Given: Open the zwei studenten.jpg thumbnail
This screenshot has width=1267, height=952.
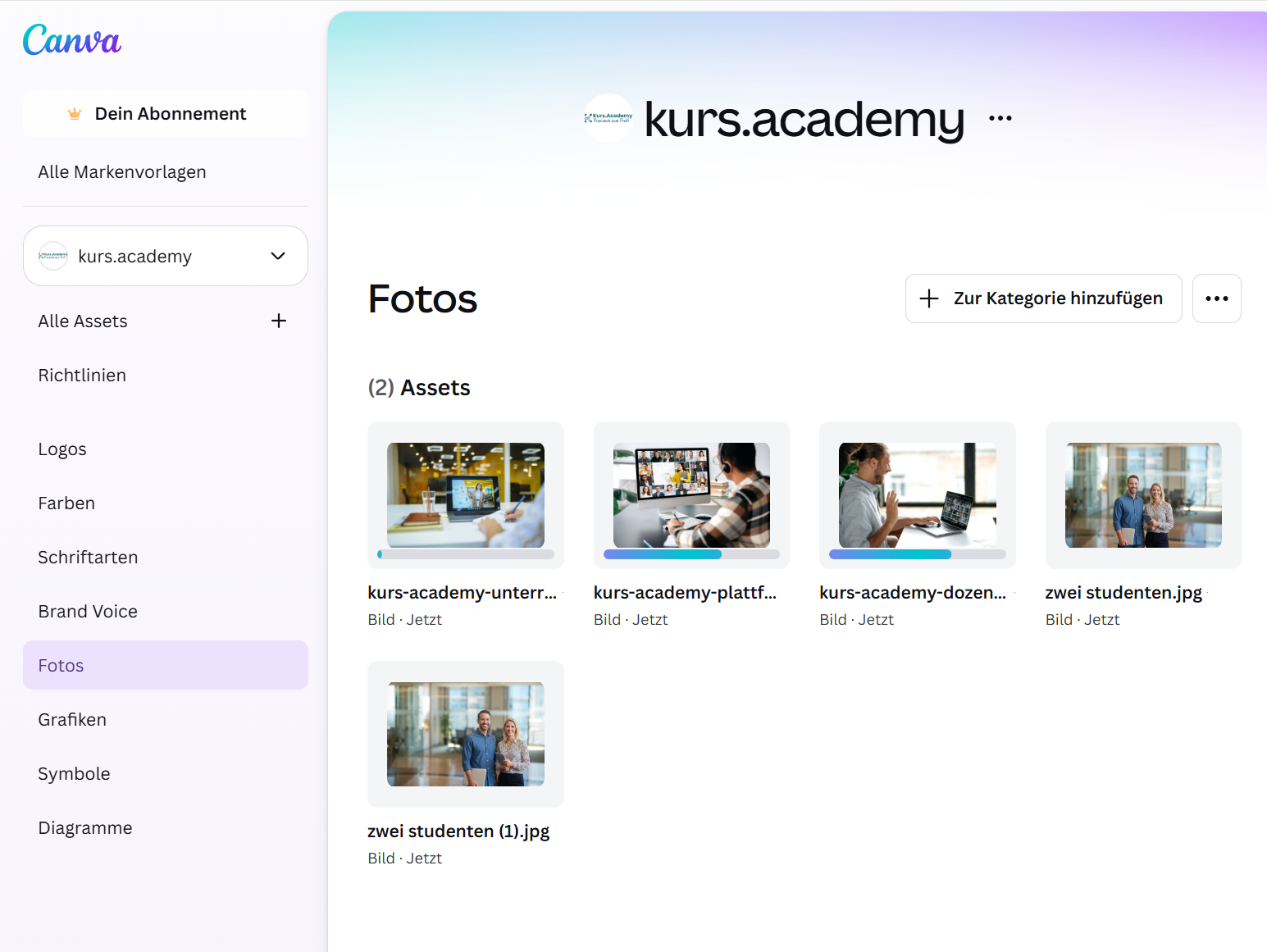Looking at the screenshot, I should pos(1142,495).
